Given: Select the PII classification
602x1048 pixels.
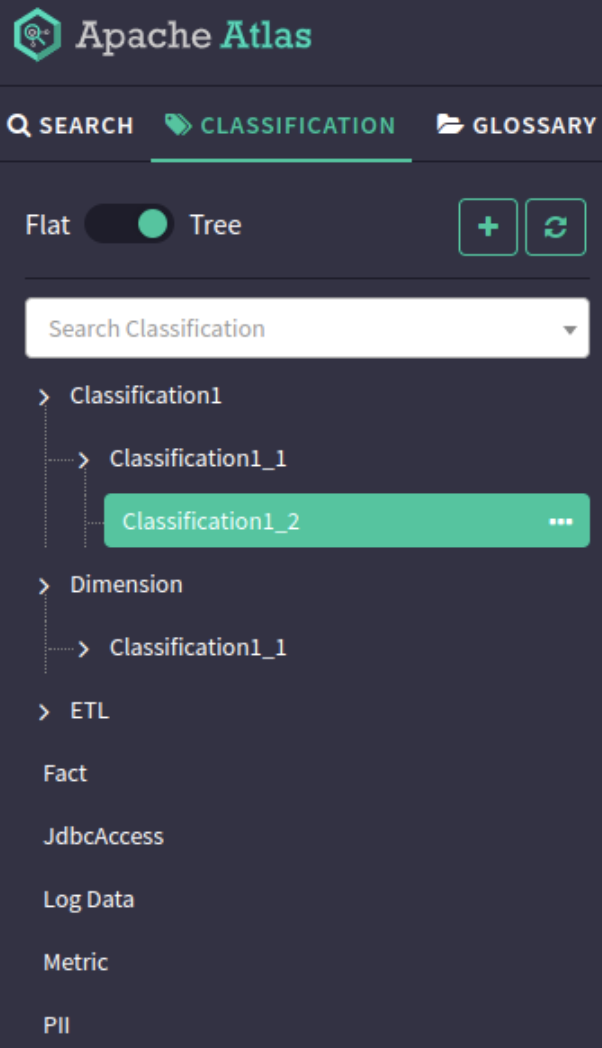Looking at the screenshot, I should click(x=57, y=1025).
